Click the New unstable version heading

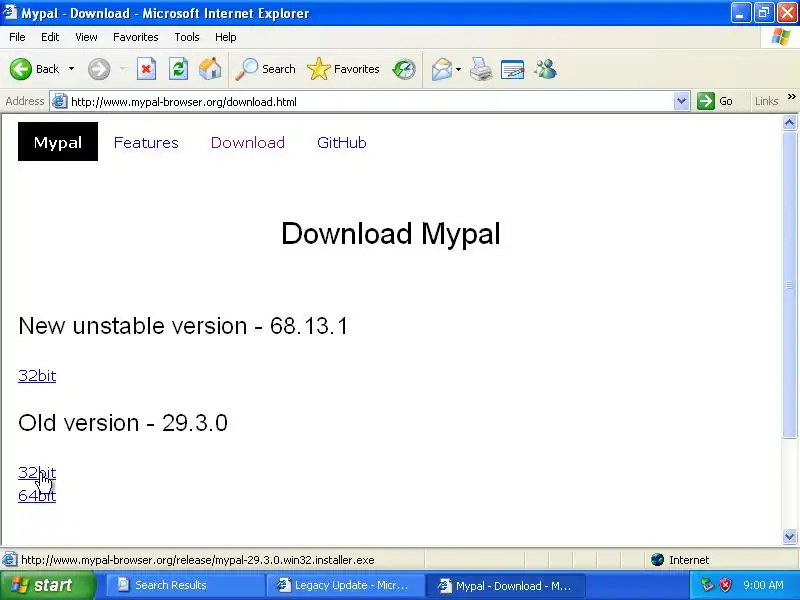[x=183, y=326]
